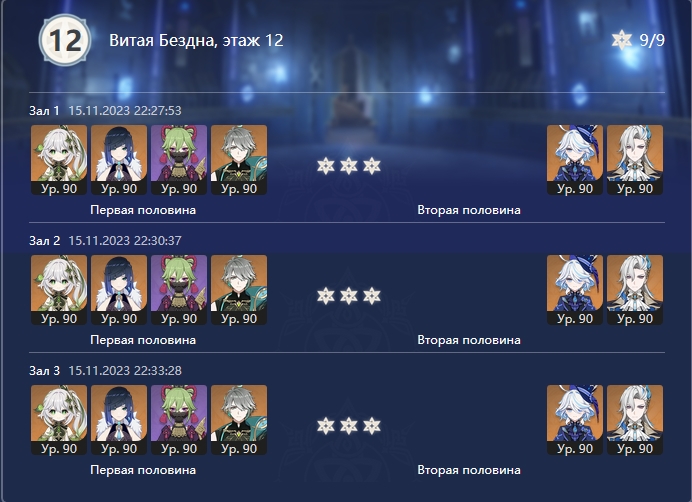Select the white-haired green-eyed character in Зал 3
This screenshot has width=692, height=502.
(59, 419)
